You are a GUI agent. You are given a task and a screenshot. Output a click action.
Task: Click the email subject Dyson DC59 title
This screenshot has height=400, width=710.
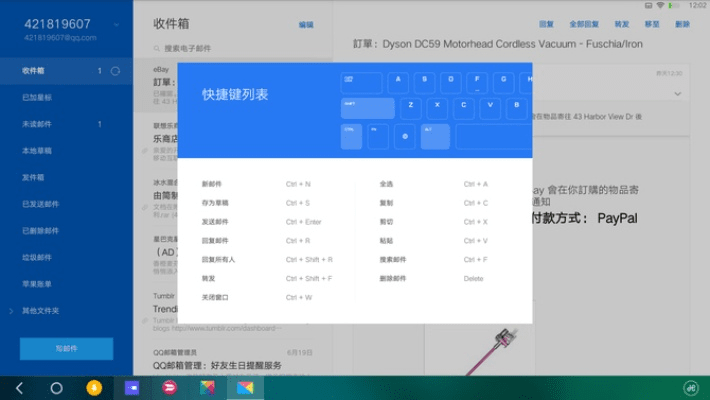pyautogui.click(x=498, y=44)
